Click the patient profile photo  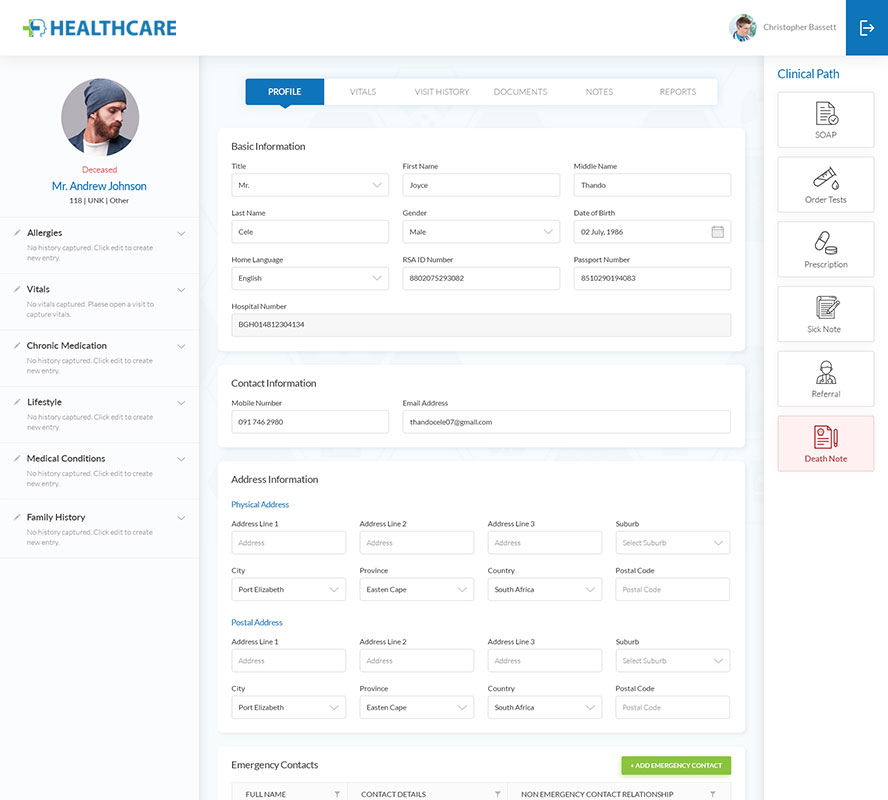[100, 117]
